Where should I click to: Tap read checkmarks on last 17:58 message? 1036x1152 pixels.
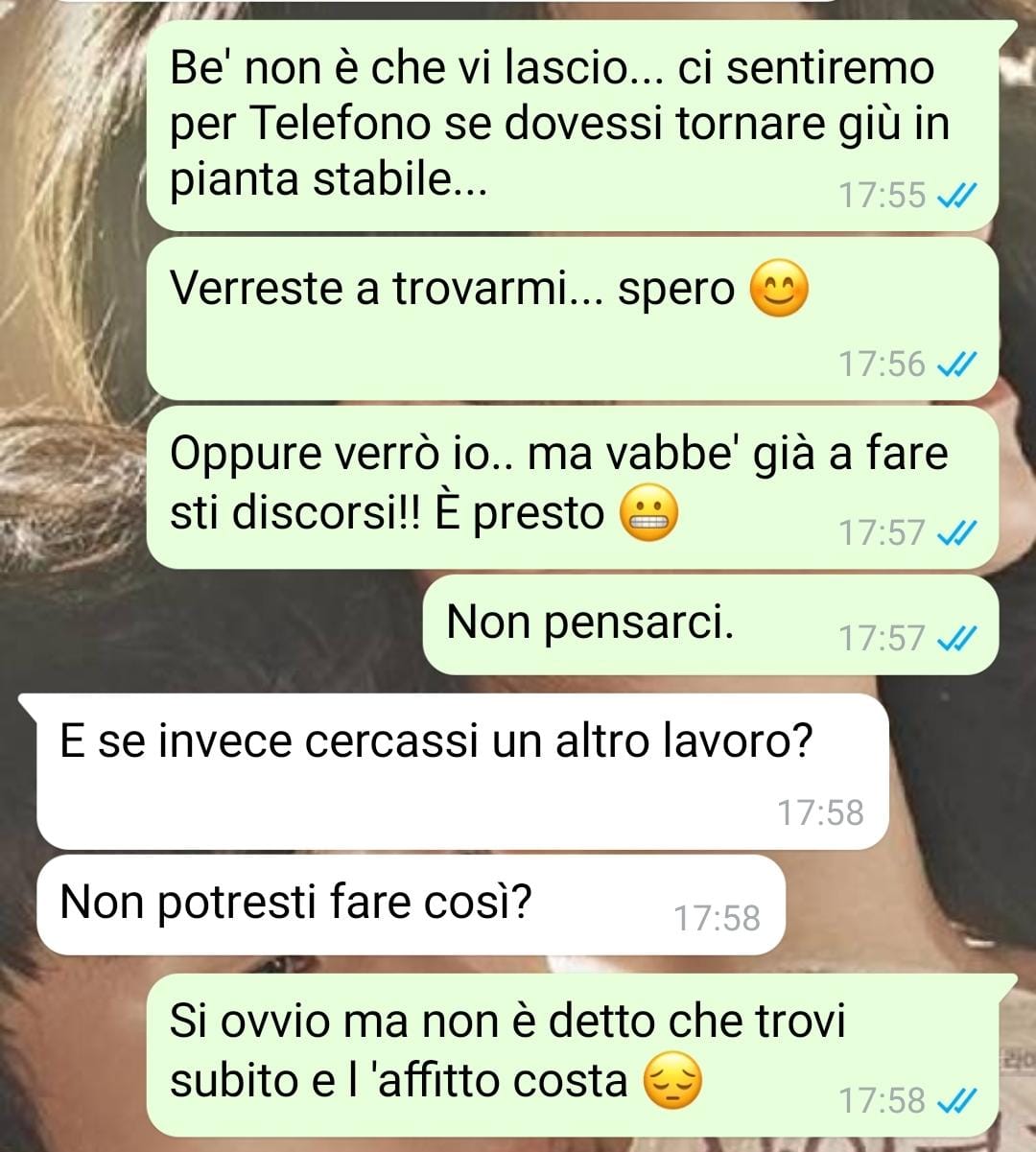pos(956,1100)
